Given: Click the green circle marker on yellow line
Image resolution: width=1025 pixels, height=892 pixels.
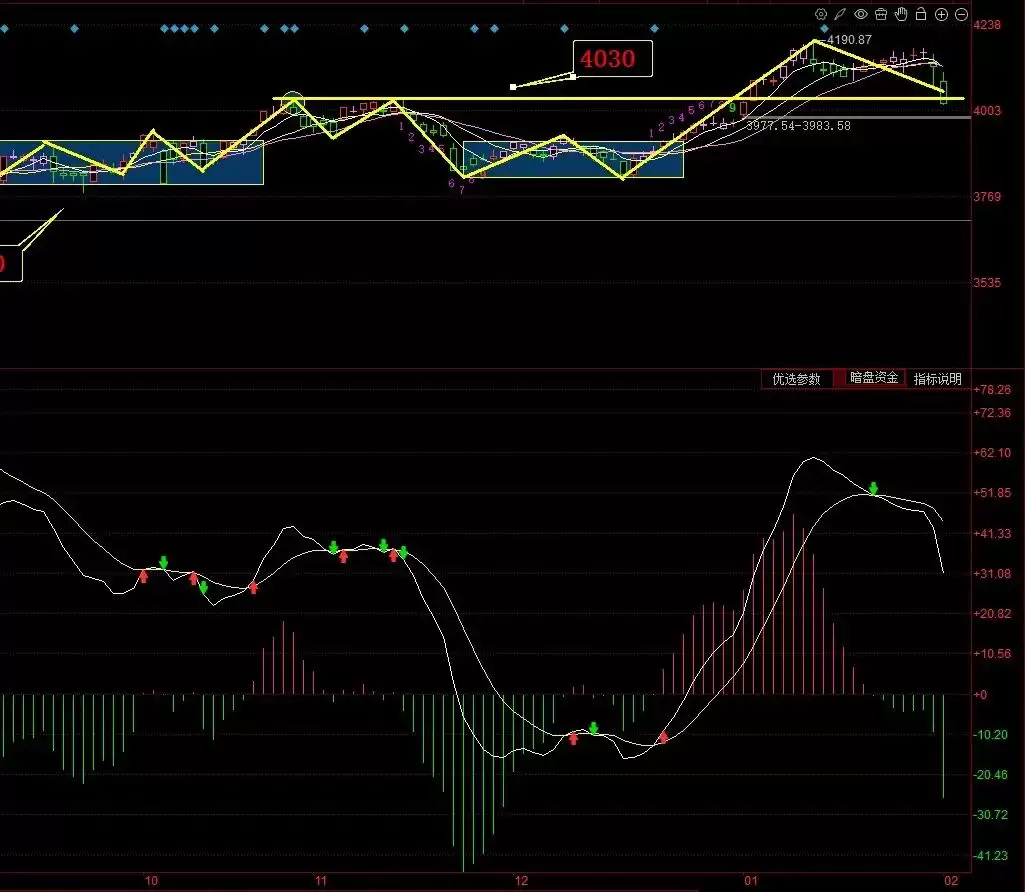Looking at the screenshot, I should coord(292,101).
